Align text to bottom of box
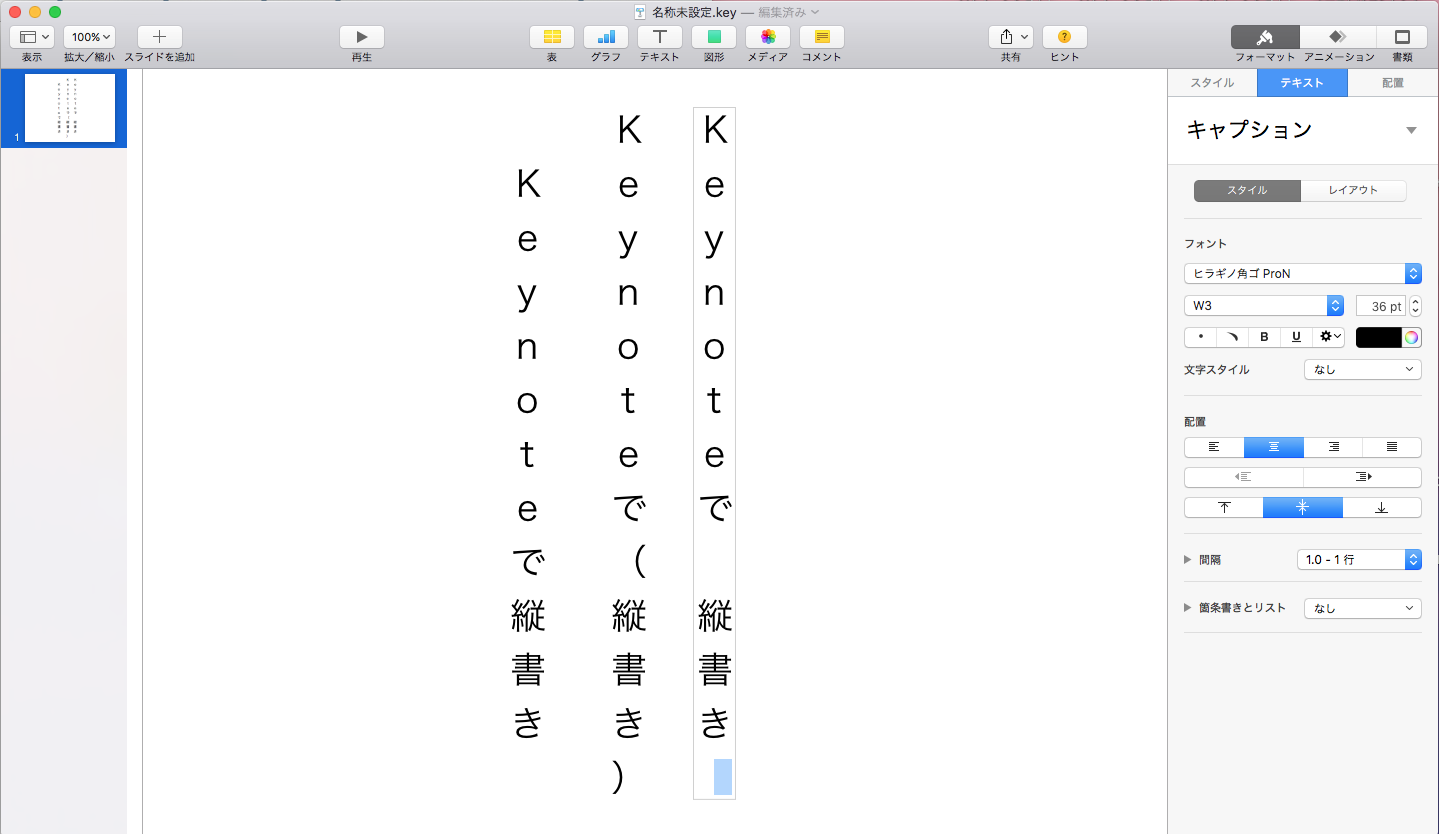The width and height of the screenshot is (1439, 834). [x=1382, y=507]
